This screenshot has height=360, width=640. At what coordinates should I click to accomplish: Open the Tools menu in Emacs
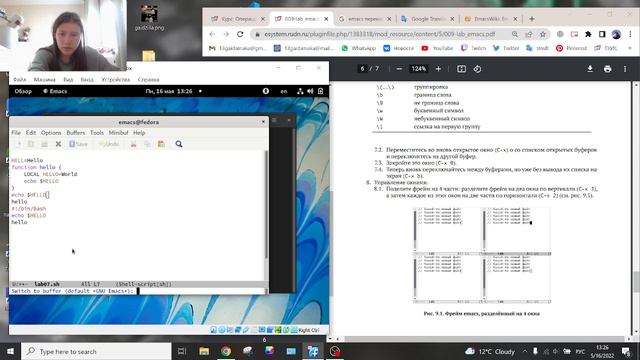click(x=97, y=133)
